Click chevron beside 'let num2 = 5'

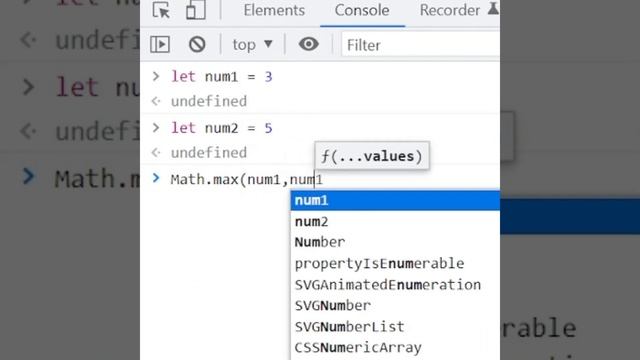(x=156, y=128)
